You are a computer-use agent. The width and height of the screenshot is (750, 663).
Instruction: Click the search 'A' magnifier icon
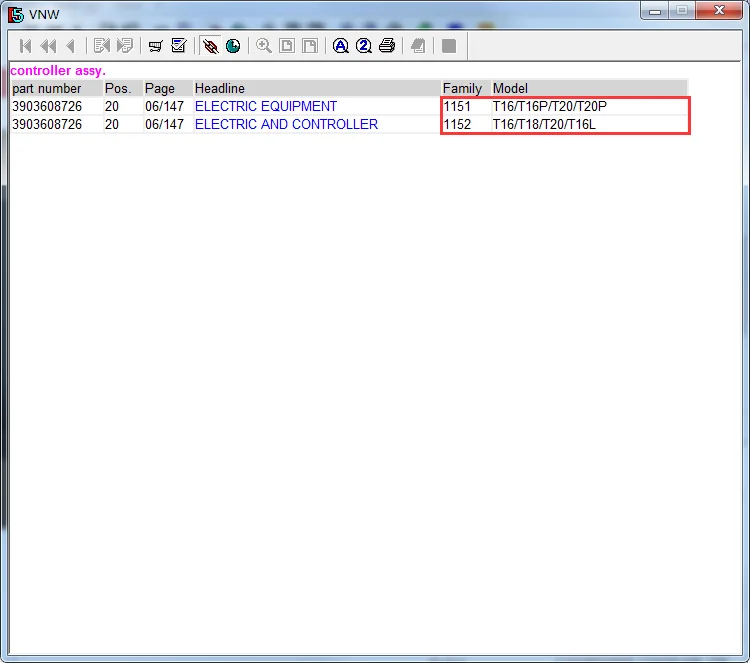point(341,46)
